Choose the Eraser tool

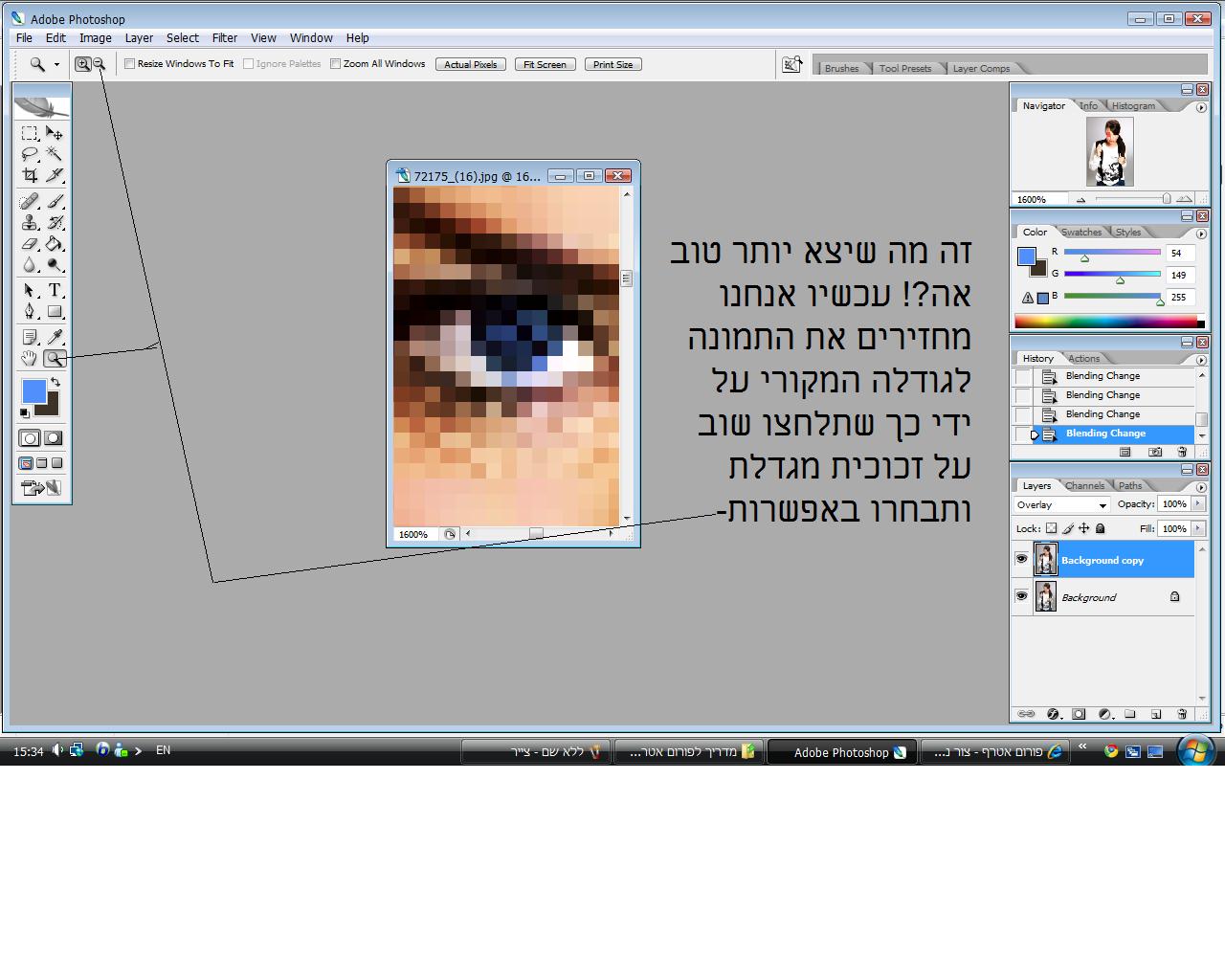coord(30,244)
